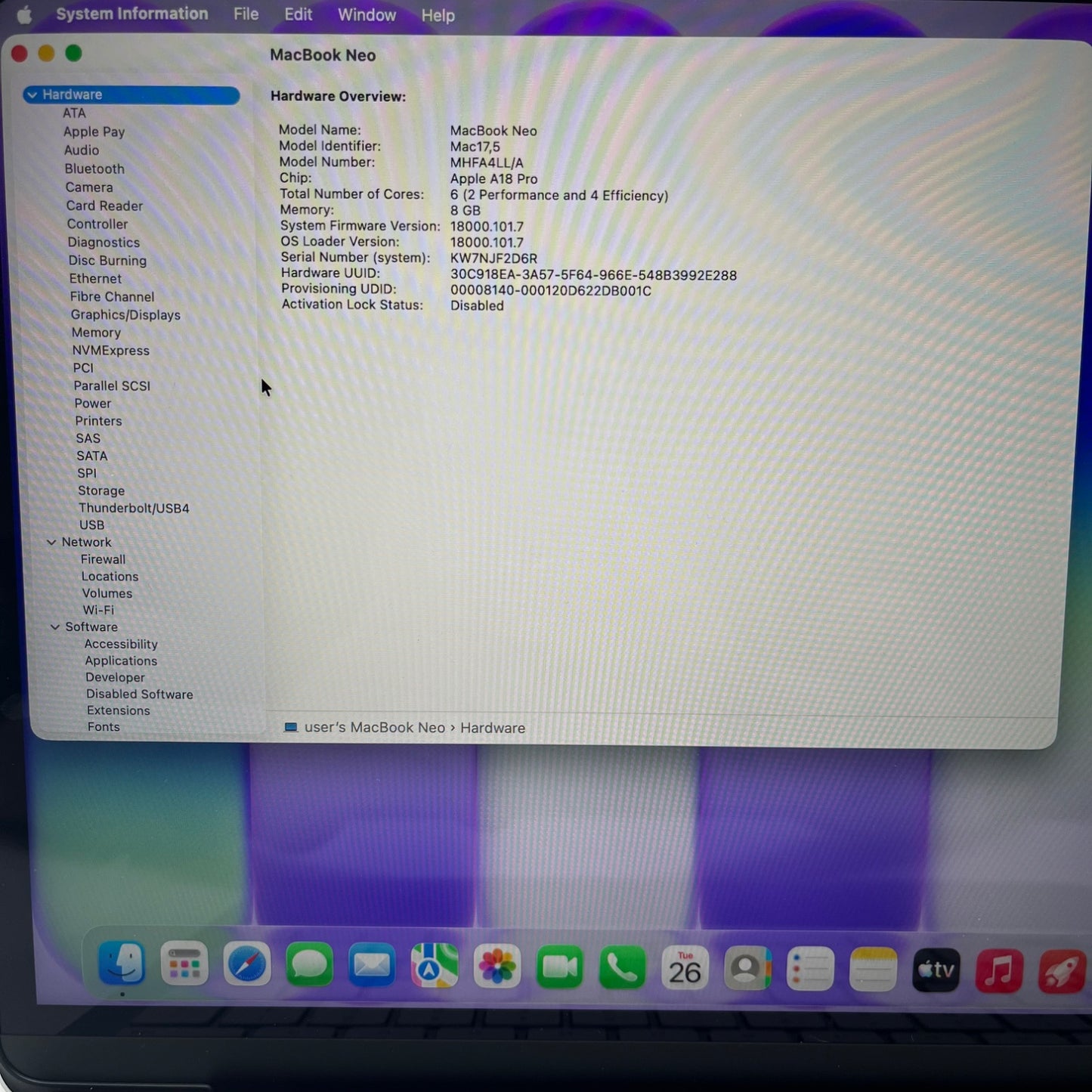Select Thunderbolt/USB4 in the sidebar
Screen dimensions: 1092x1092
pos(134,509)
